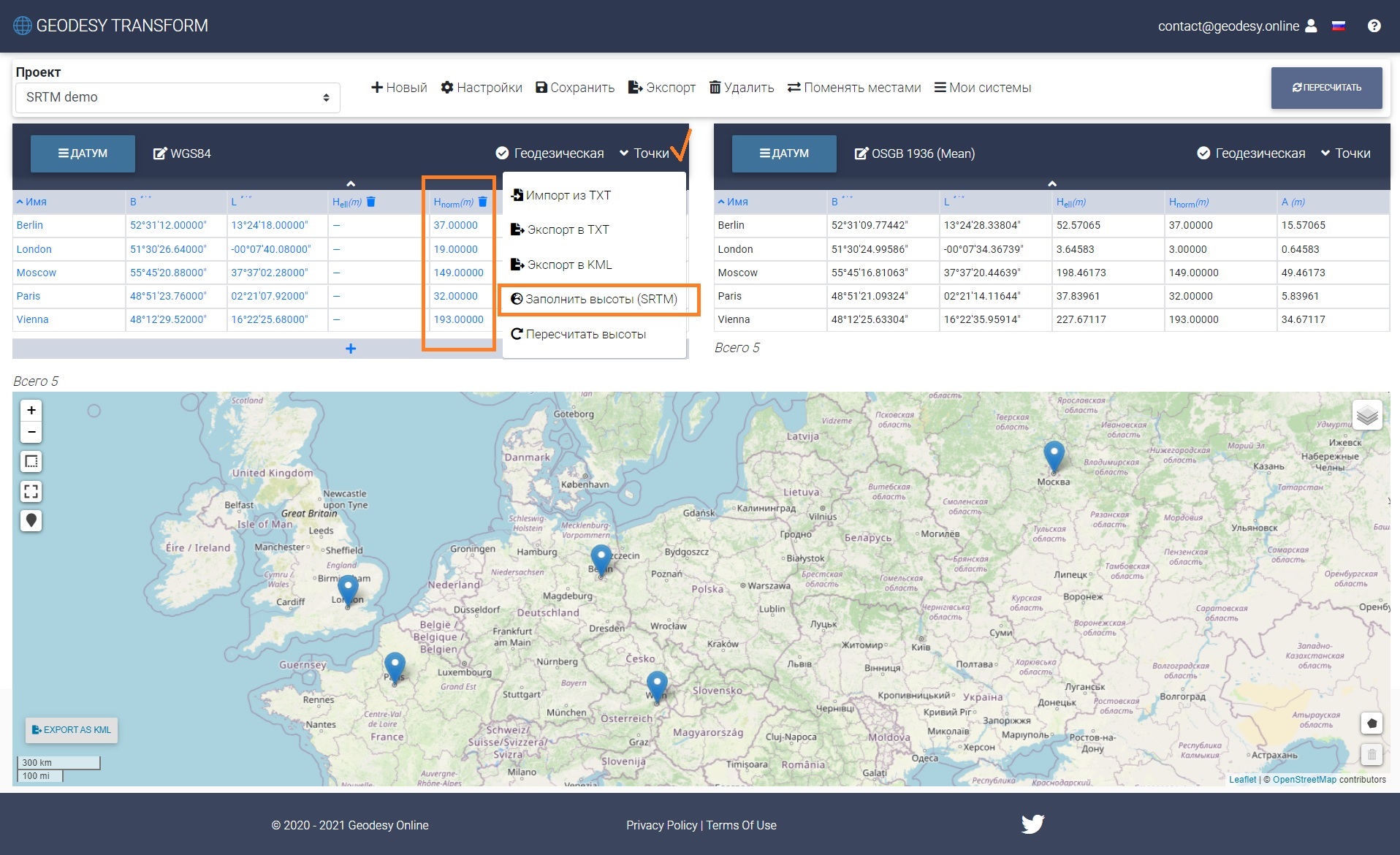
Task: Click the map location marker tool
Action: (x=31, y=521)
